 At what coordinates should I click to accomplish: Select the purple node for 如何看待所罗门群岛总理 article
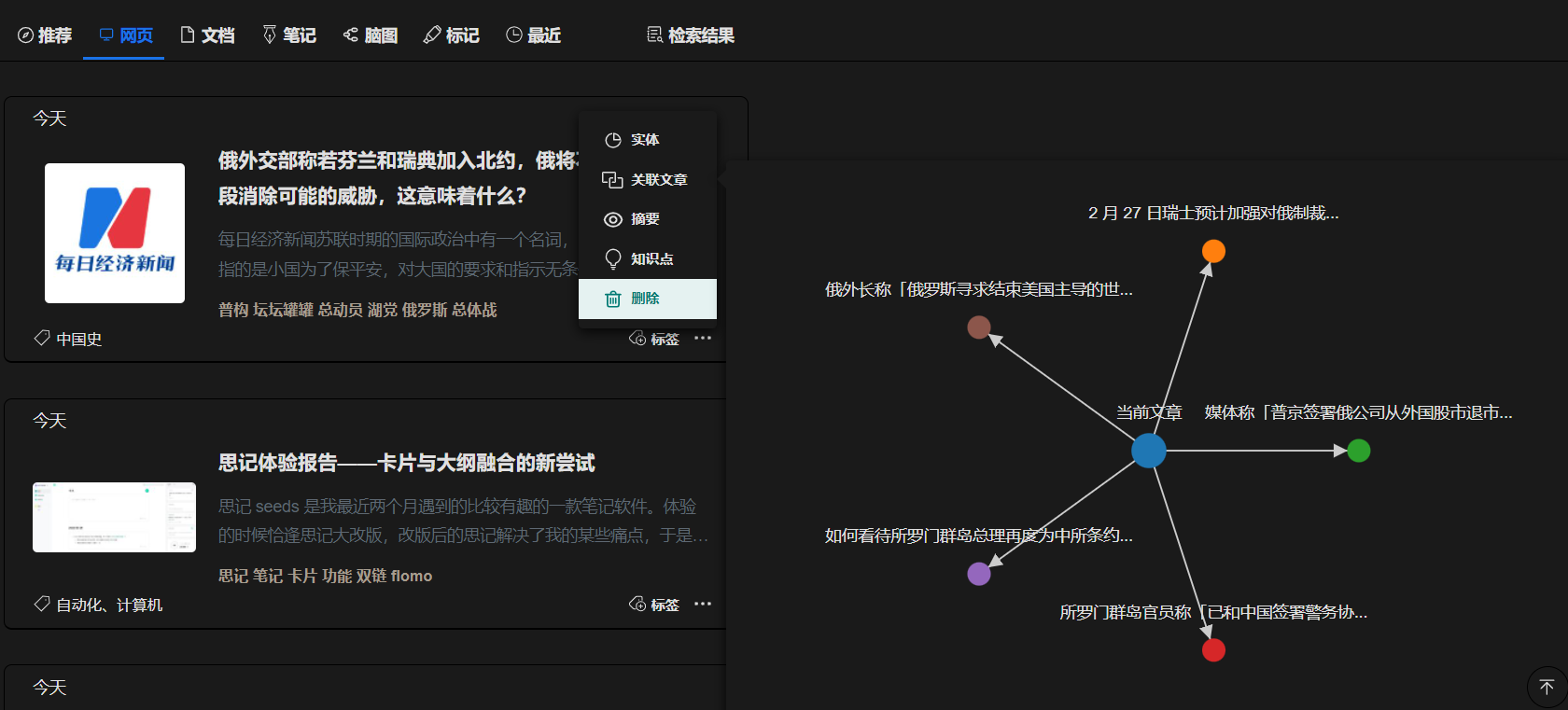tap(979, 574)
